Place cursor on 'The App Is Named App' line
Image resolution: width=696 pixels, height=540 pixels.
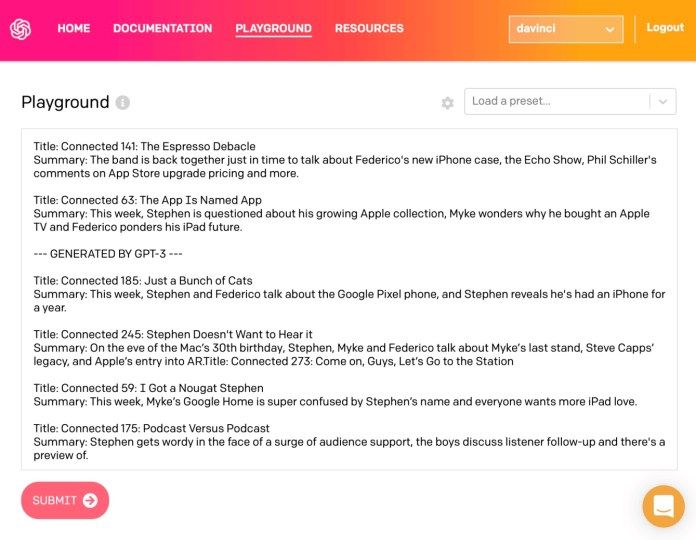point(147,200)
